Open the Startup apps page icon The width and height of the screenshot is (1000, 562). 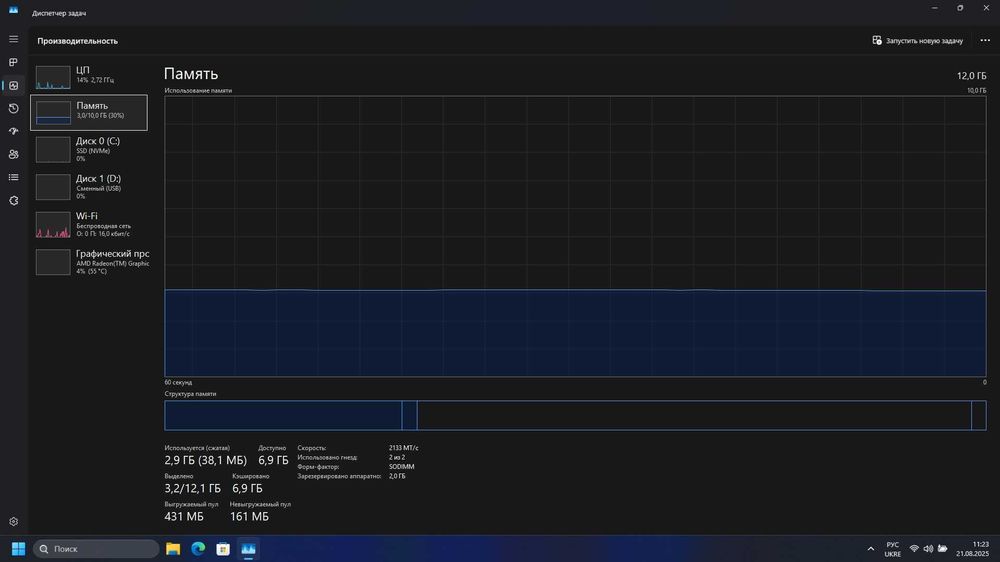[x=13, y=131]
